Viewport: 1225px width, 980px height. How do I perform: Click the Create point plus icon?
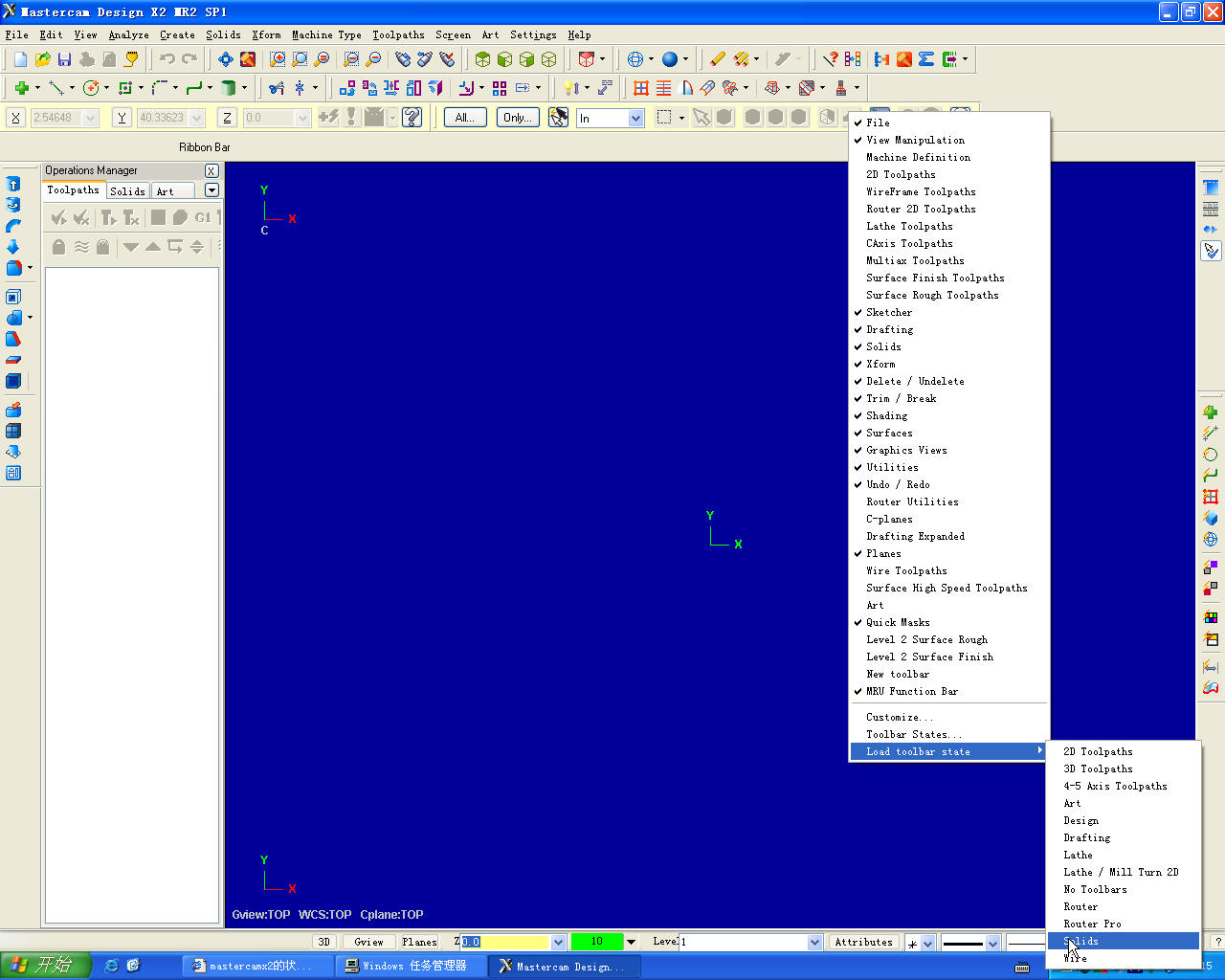[21, 88]
